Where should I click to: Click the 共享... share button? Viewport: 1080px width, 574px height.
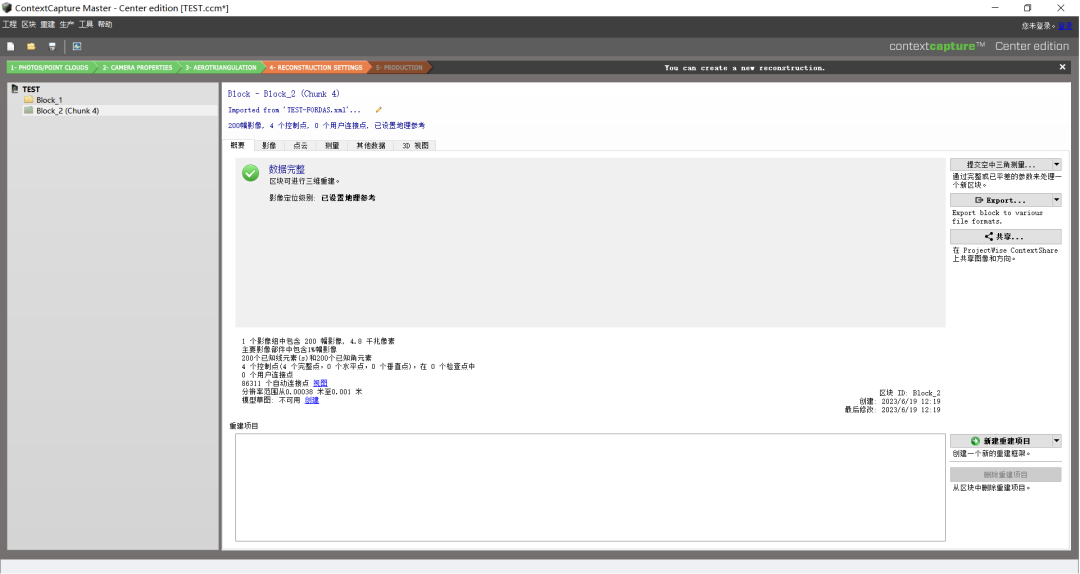[x=1006, y=236]
